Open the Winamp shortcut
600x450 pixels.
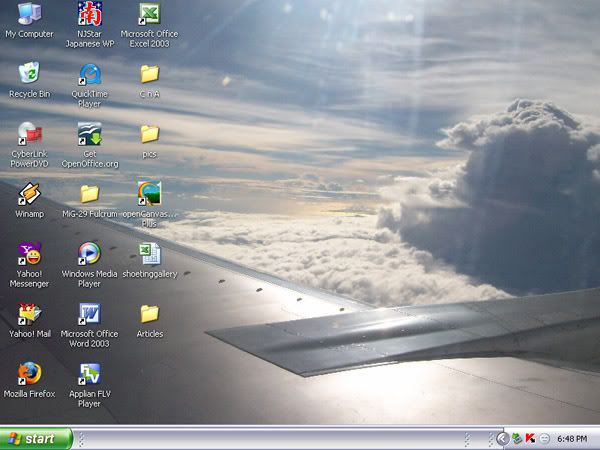29,194
